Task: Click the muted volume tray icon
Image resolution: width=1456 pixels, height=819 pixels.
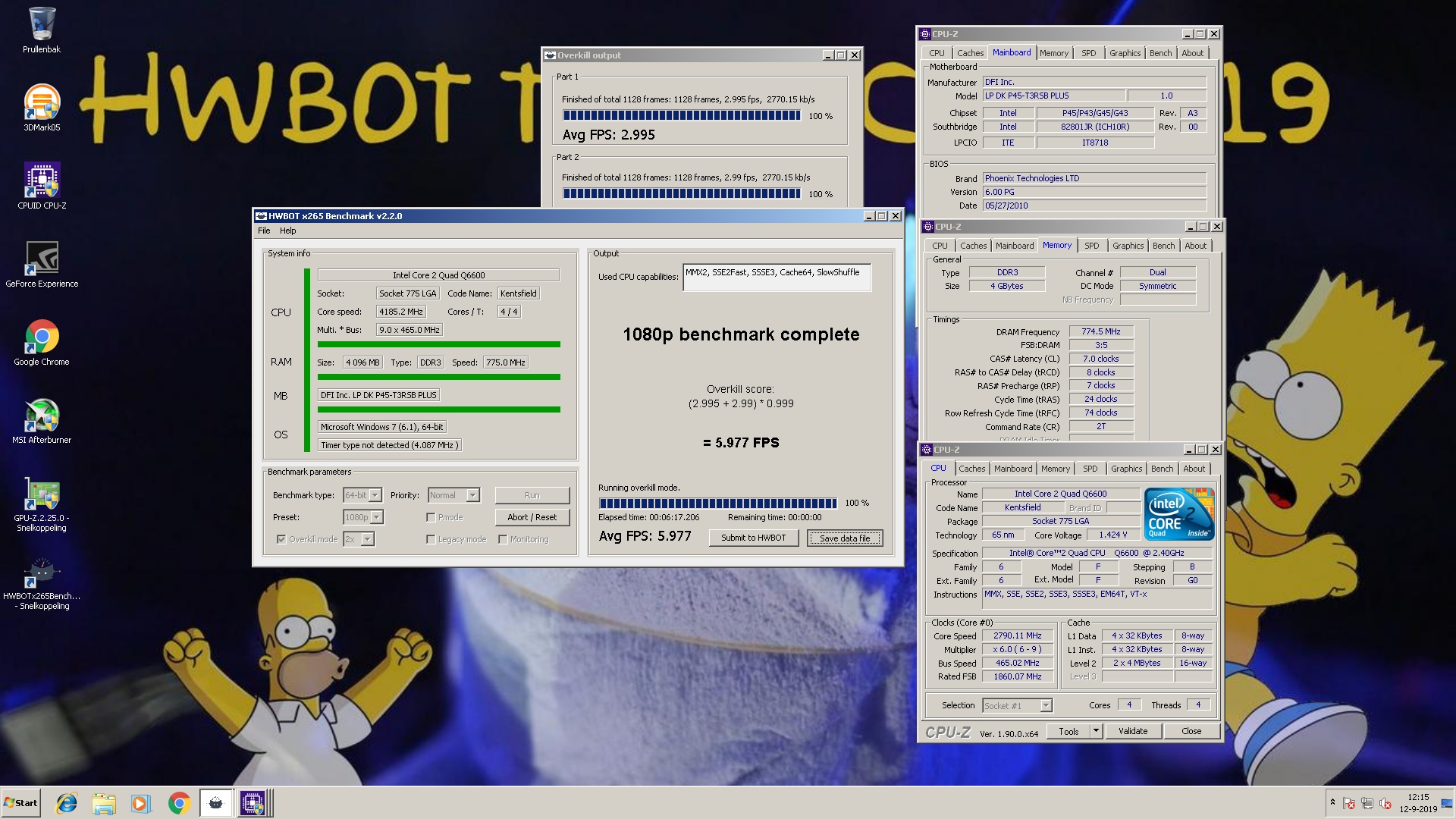Action: click(1385, 803)
